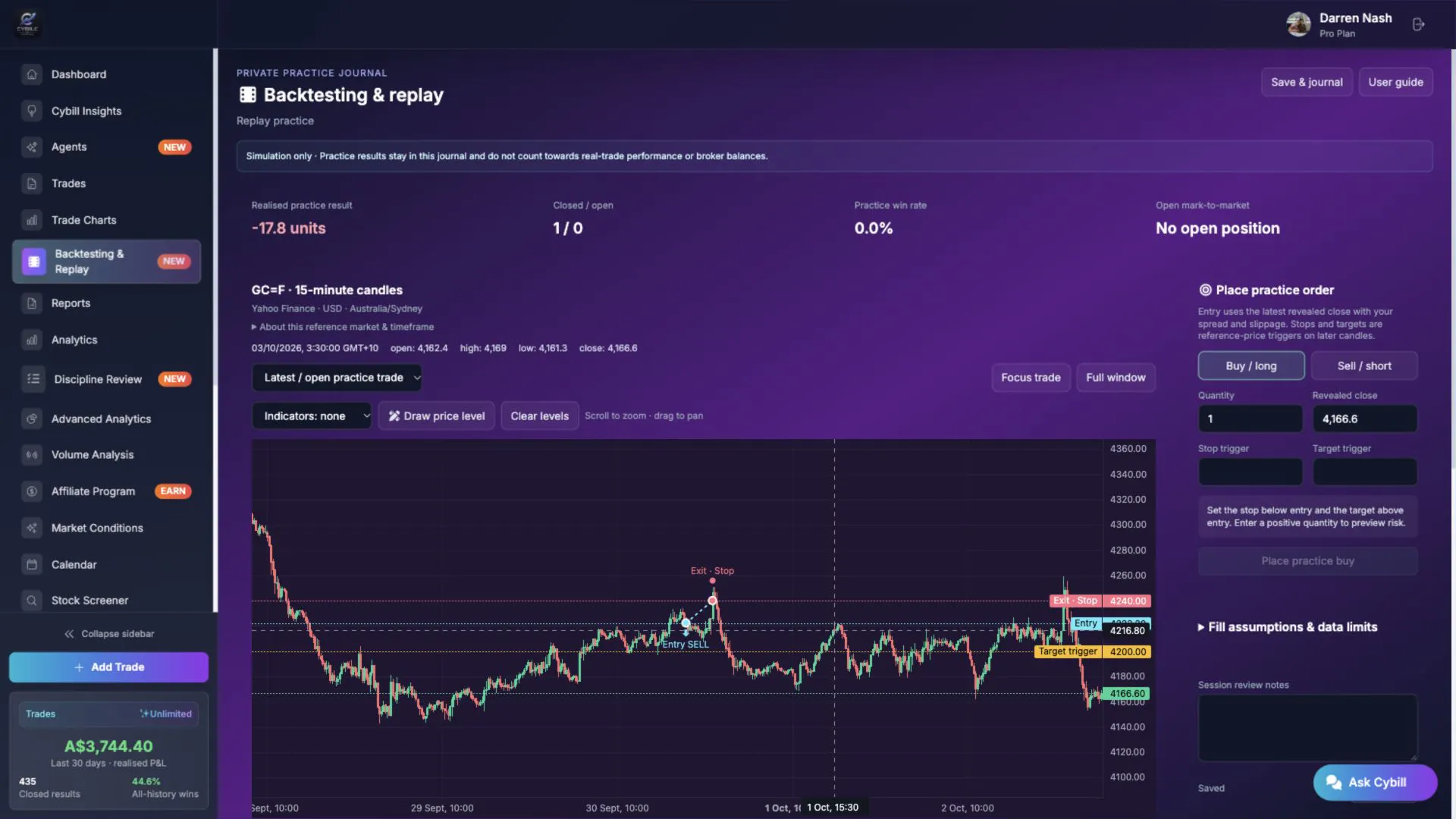Click the Pro Plan label
1456x819 pixels.
pyautogui.click(x=1337, y=33)
